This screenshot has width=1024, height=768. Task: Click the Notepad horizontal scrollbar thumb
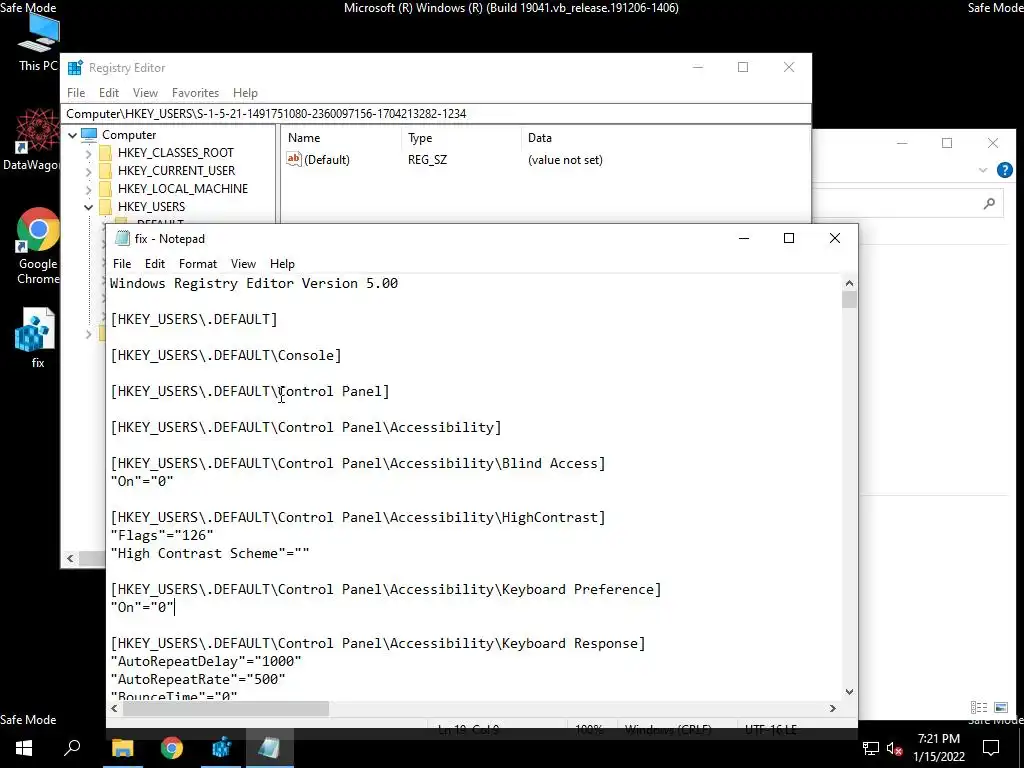[x=225, y=708]
